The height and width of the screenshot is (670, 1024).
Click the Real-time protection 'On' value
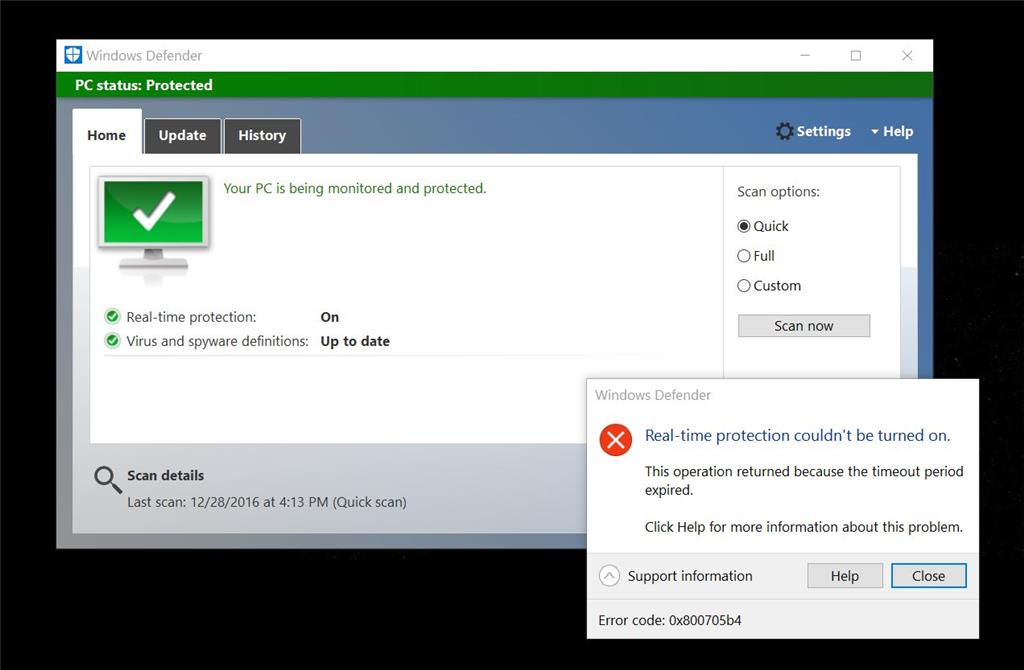coord(330,317)
